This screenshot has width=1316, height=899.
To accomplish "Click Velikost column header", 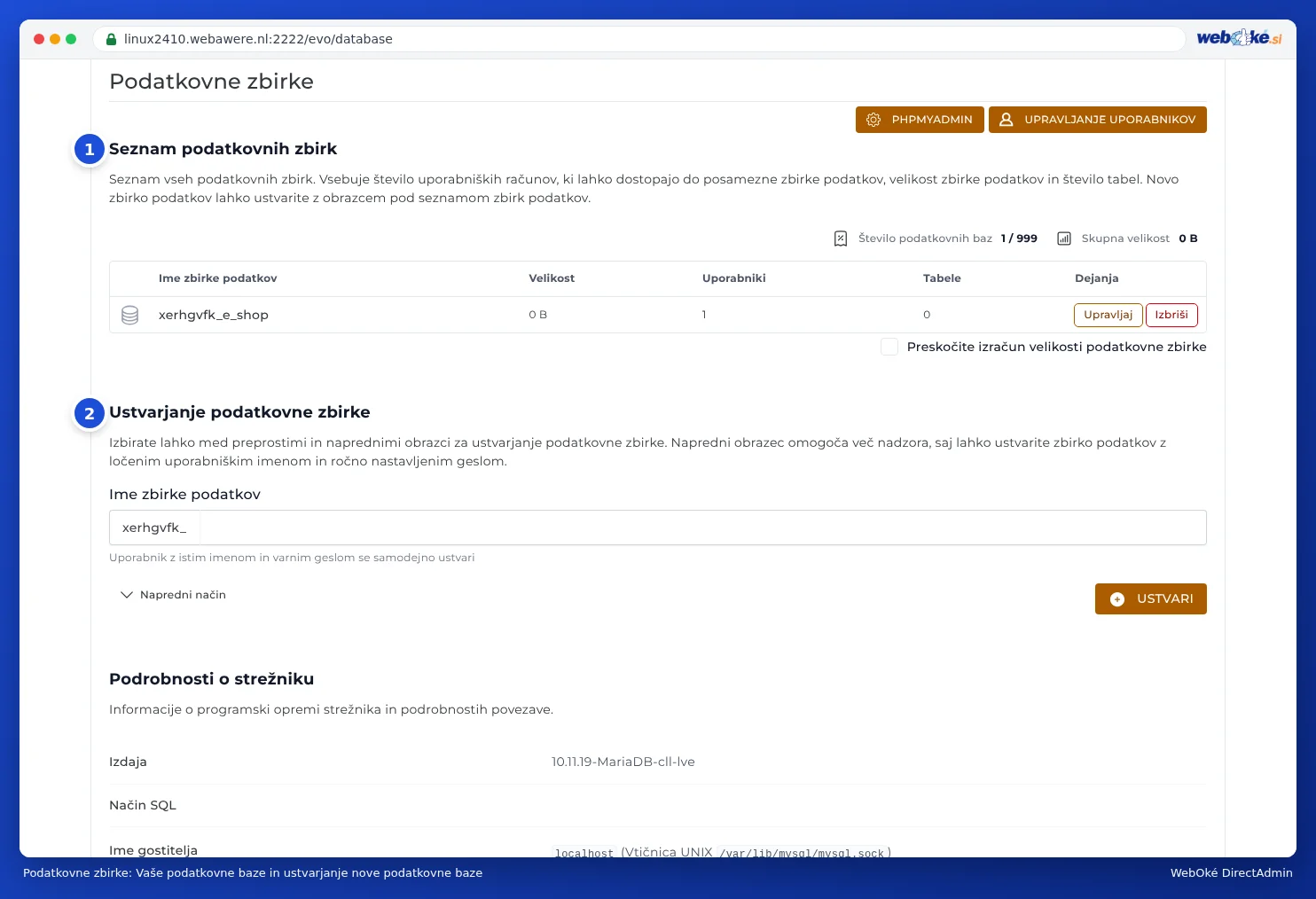I will (x=552, y=278).
